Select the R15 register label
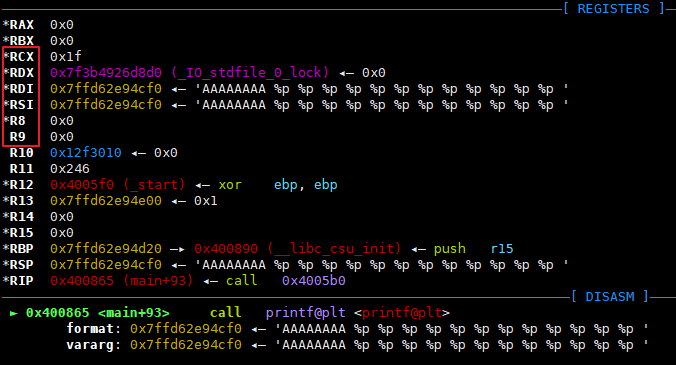The image size is (676, 365). pos(22,233)
